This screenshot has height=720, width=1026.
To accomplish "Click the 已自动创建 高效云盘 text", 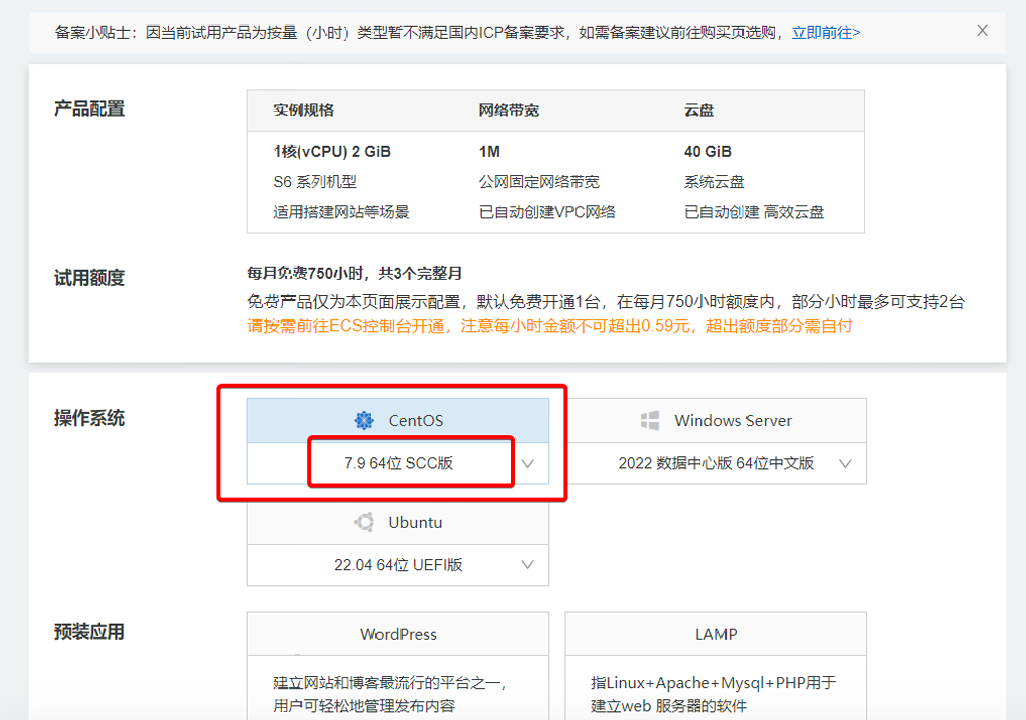I will (754, 212).
